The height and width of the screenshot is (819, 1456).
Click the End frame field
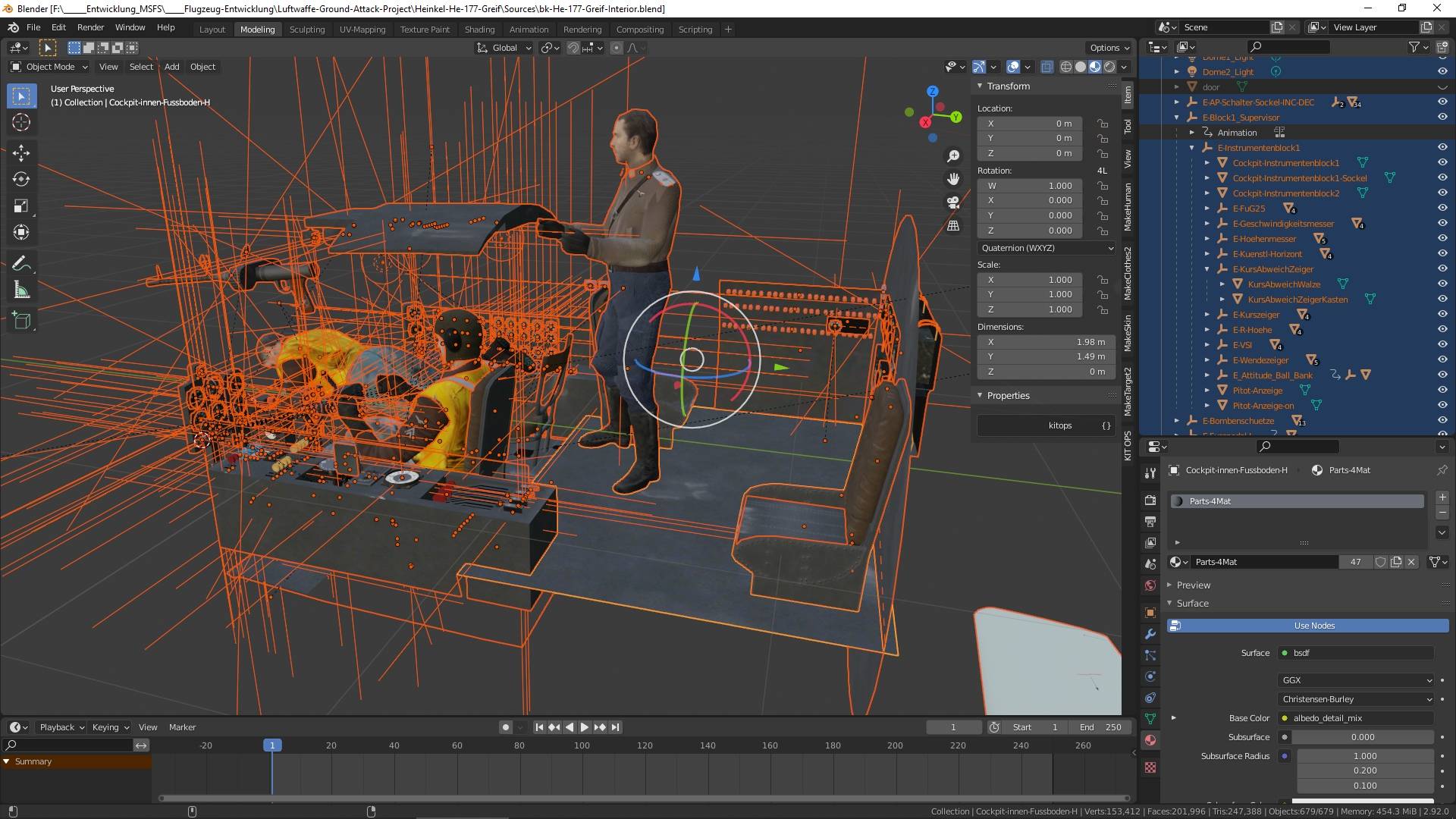[1100, 727]
